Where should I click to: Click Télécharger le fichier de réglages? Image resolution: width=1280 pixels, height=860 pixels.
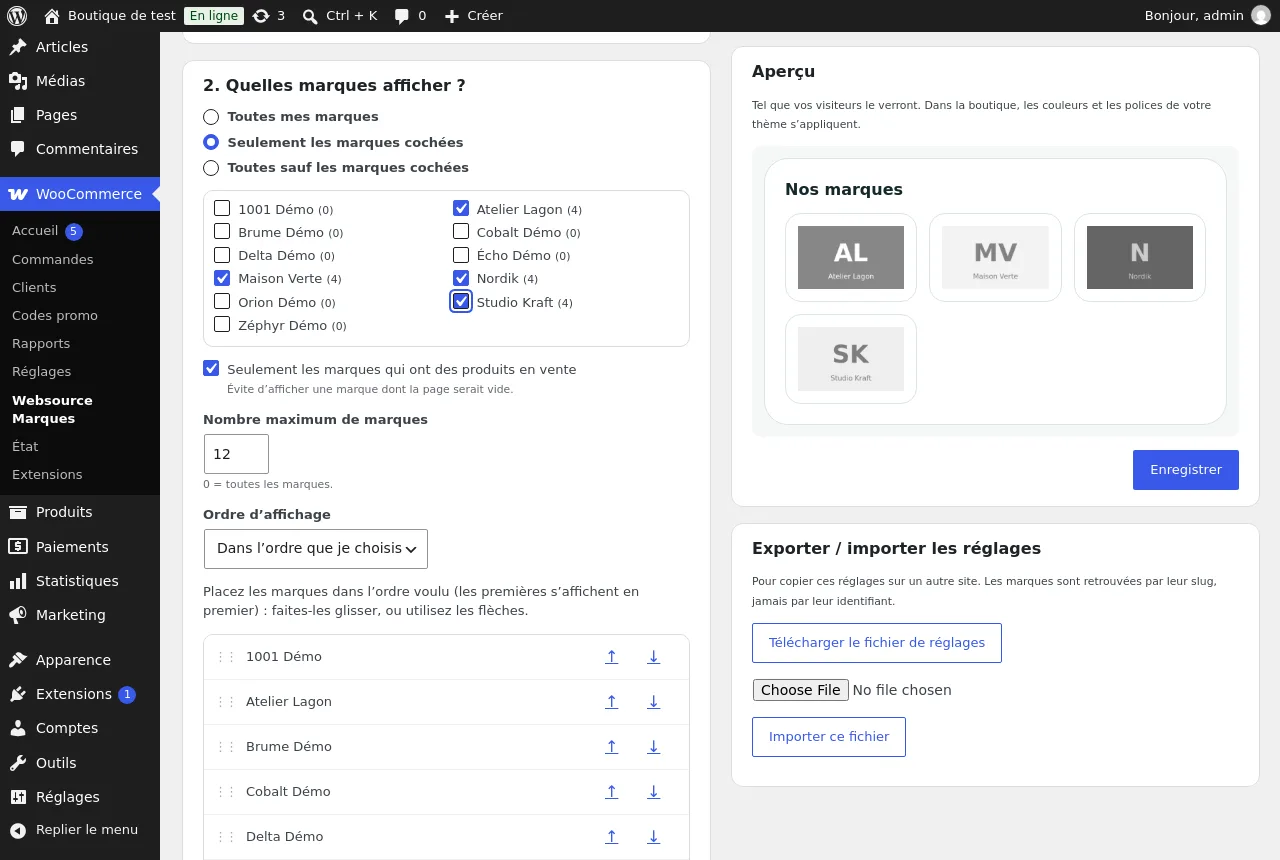877,643
